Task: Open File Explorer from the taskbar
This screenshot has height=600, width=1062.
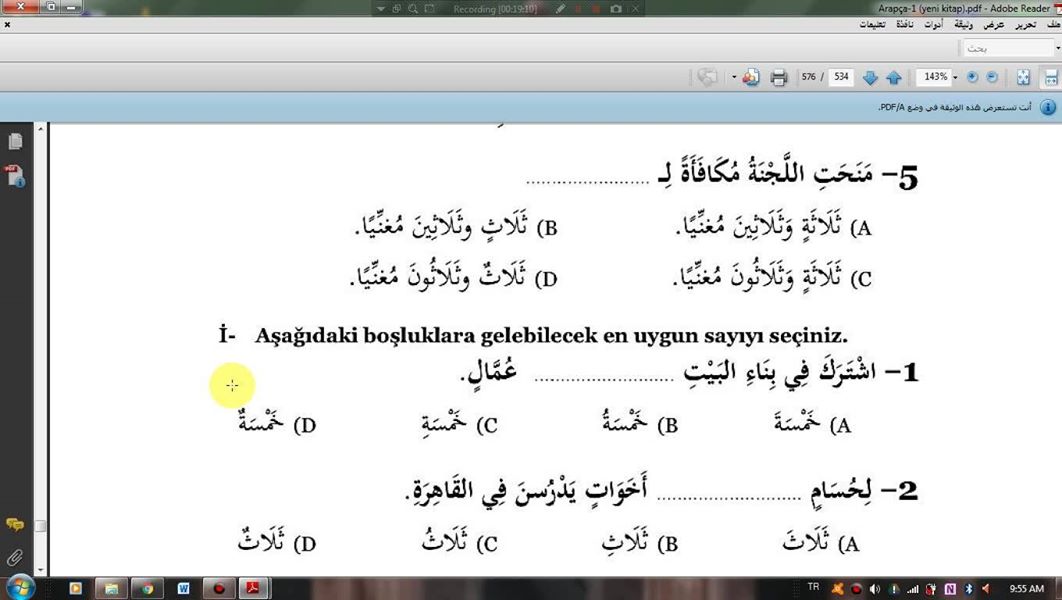Action: pos(112,588)
